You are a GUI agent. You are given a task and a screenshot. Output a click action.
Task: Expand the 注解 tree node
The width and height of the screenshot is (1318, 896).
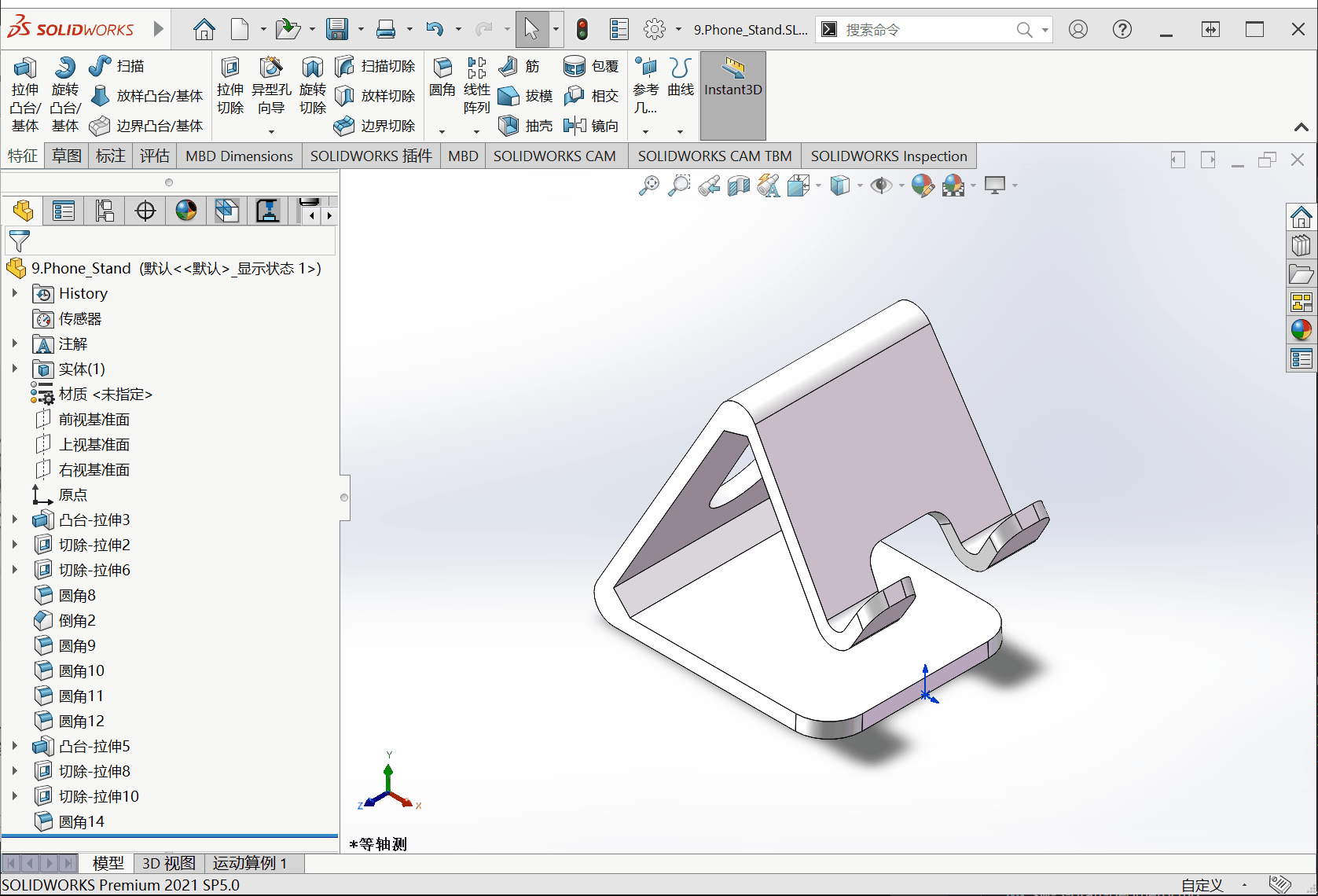(15, 343)
